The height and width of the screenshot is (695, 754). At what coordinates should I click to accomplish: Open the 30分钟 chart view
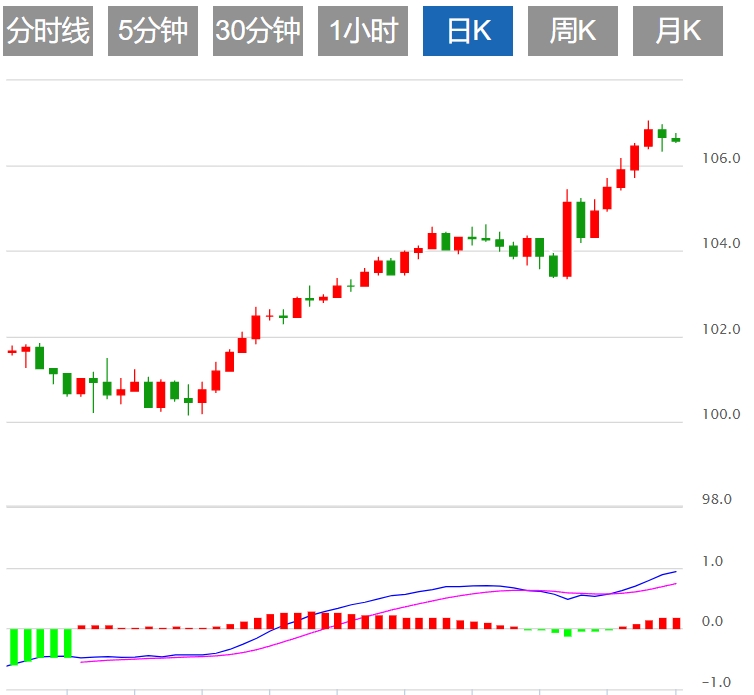[258, 31]
